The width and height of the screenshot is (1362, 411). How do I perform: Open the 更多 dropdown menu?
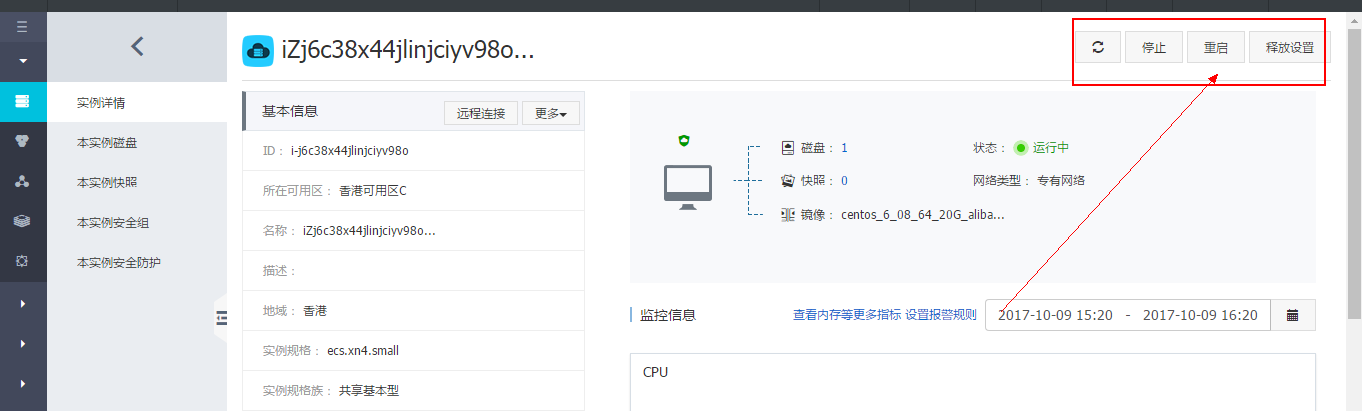pos(550,114)
